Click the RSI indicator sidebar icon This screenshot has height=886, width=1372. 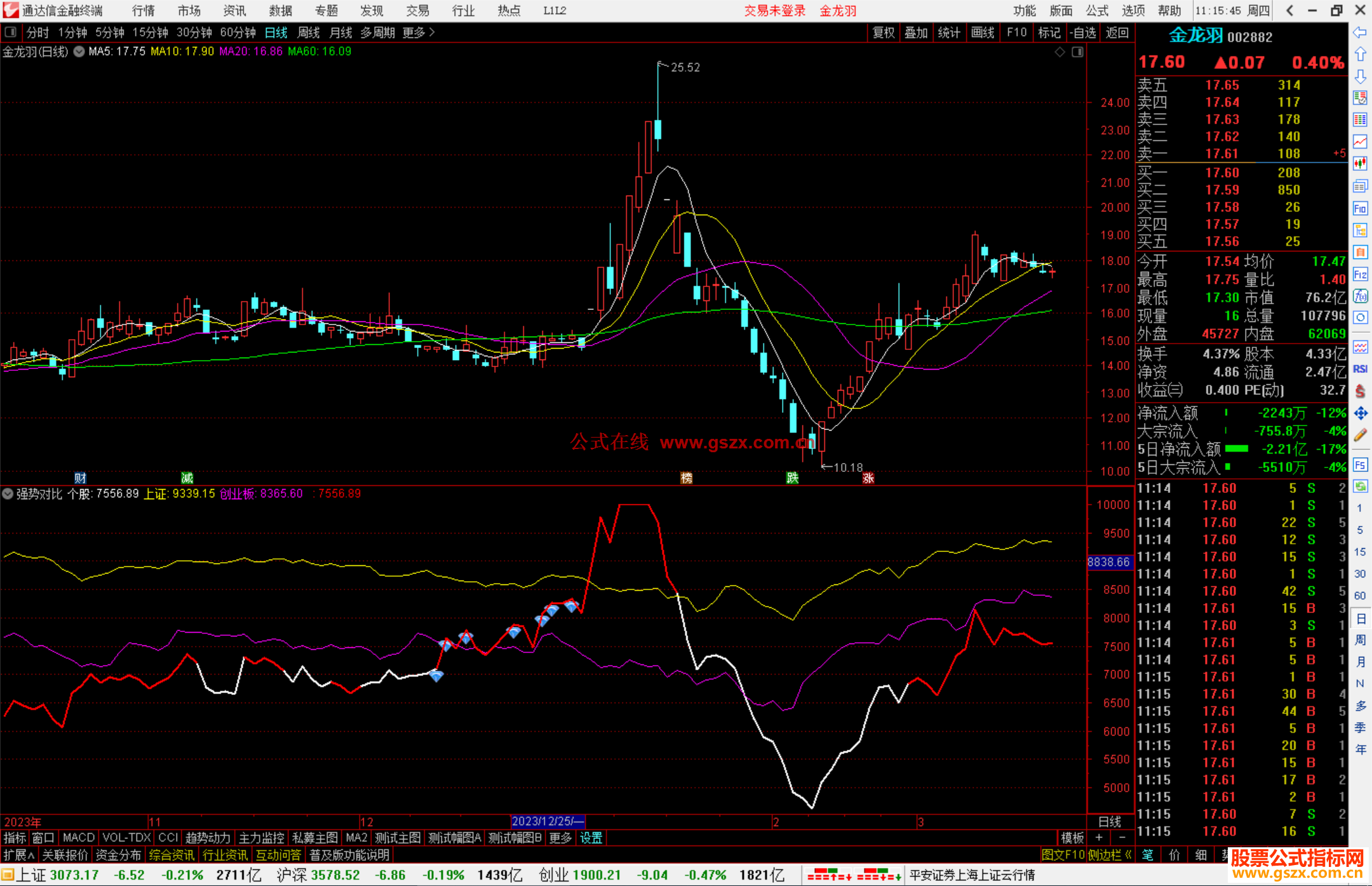coord(1360,369)
